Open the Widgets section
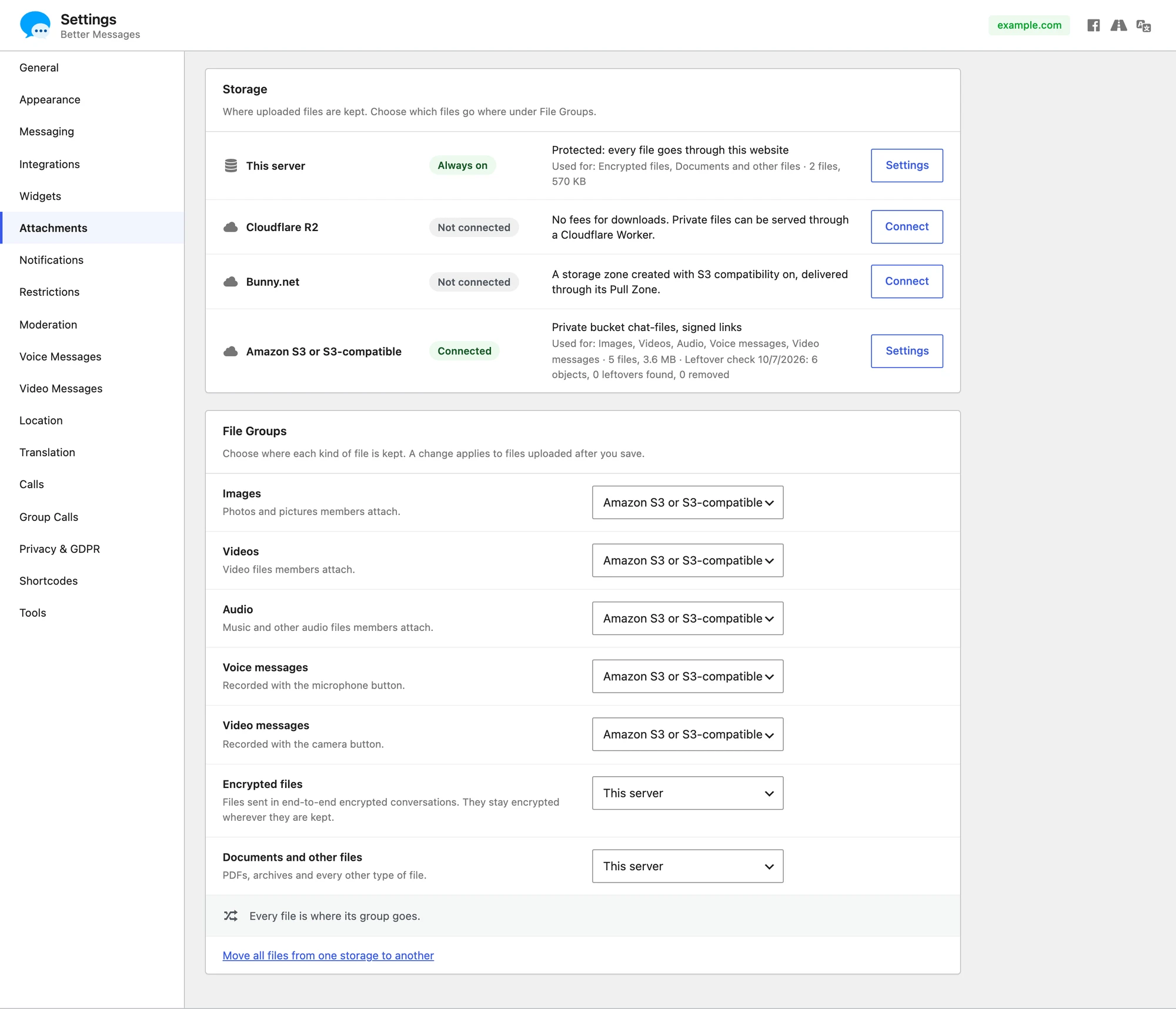1176x1009 pixels. [92, 196]
